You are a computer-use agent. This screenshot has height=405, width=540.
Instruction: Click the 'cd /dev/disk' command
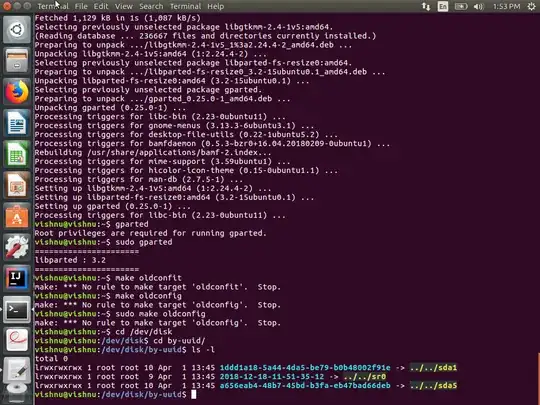point(144,332)
